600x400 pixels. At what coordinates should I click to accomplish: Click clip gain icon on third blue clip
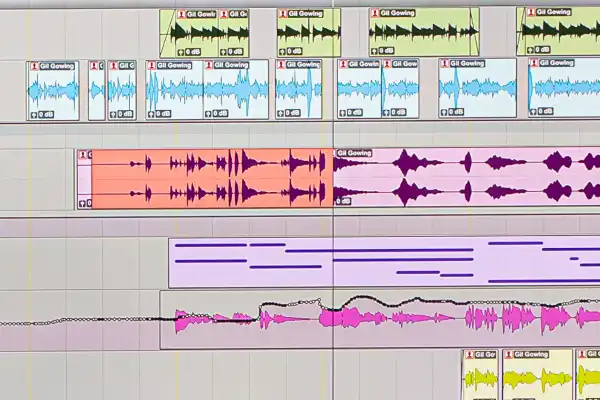tap(113, 114)
